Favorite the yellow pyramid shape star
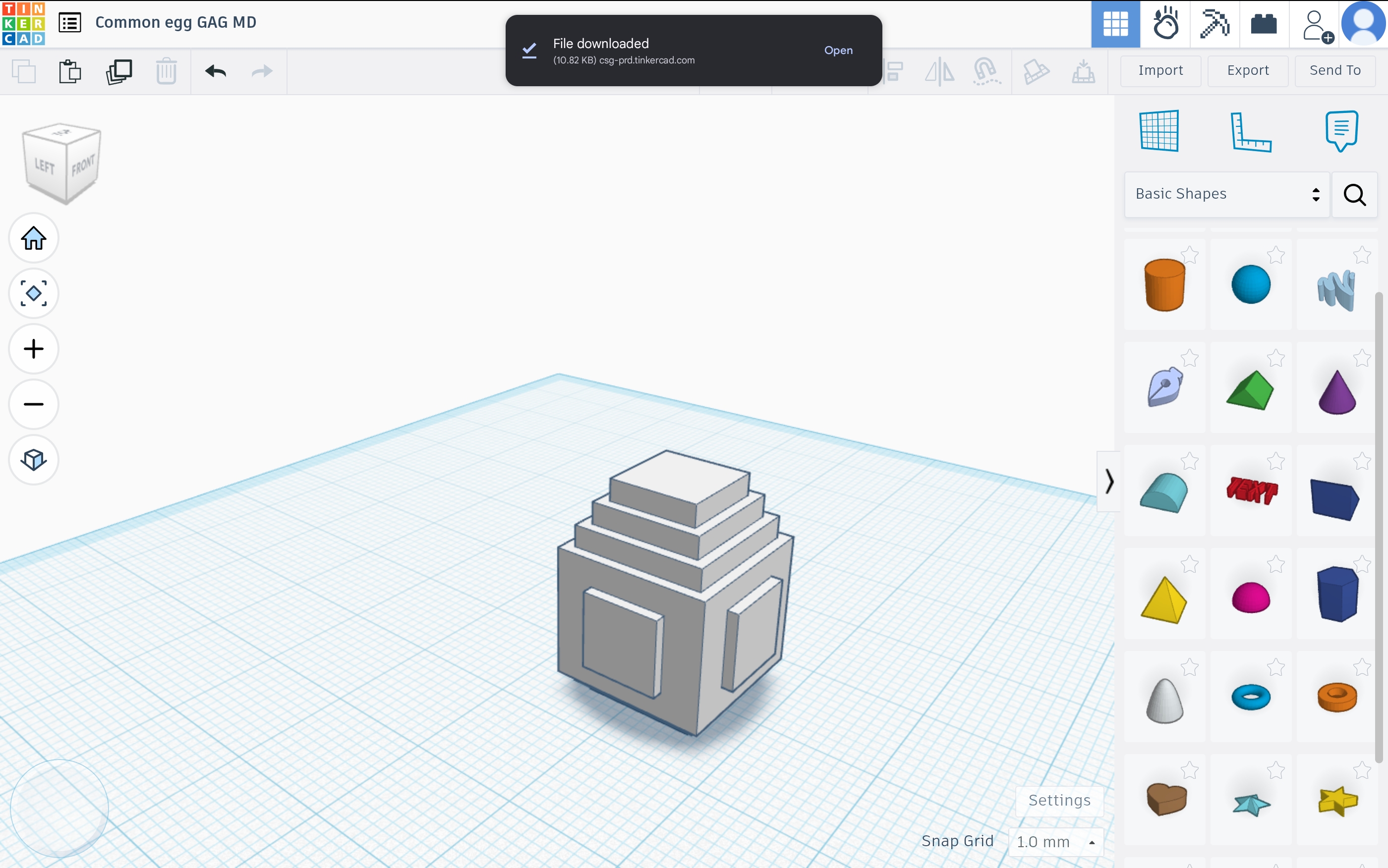The image size is (1388, 868). pyautogui.click(x=1190, y=564)
